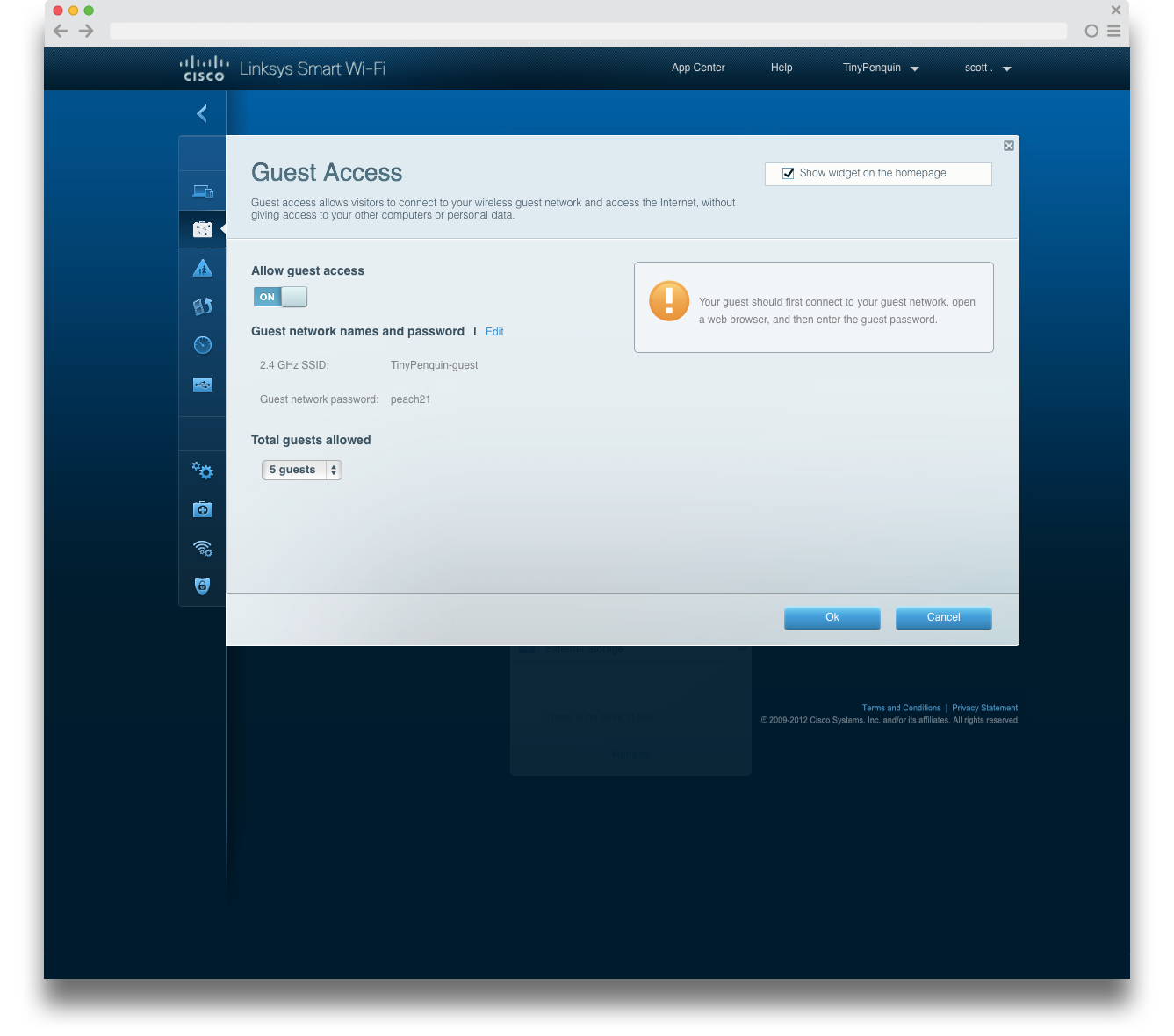The height and width of the screenshot is (1036, 1174).
Task: Go back in the browser
Action: pyautogui.click(x=61, y=31)
